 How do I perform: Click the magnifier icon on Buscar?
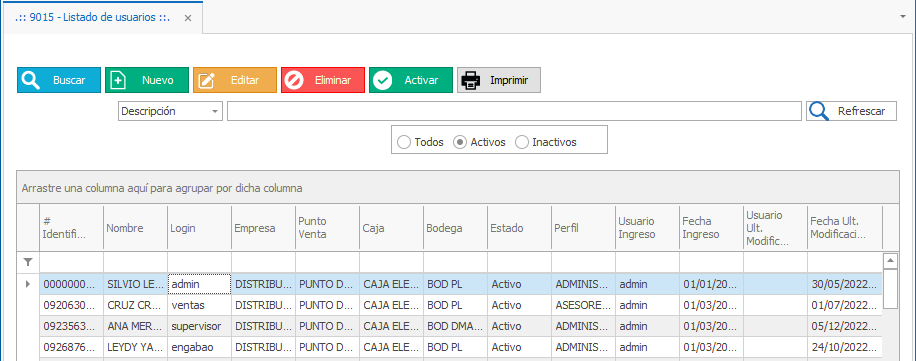30,80
